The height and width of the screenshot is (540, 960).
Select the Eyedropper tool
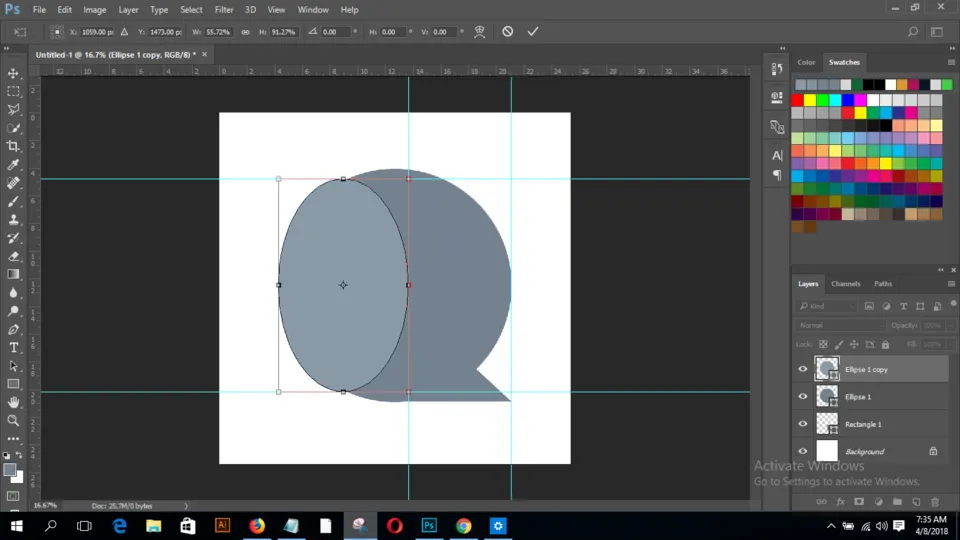point(13,165)
